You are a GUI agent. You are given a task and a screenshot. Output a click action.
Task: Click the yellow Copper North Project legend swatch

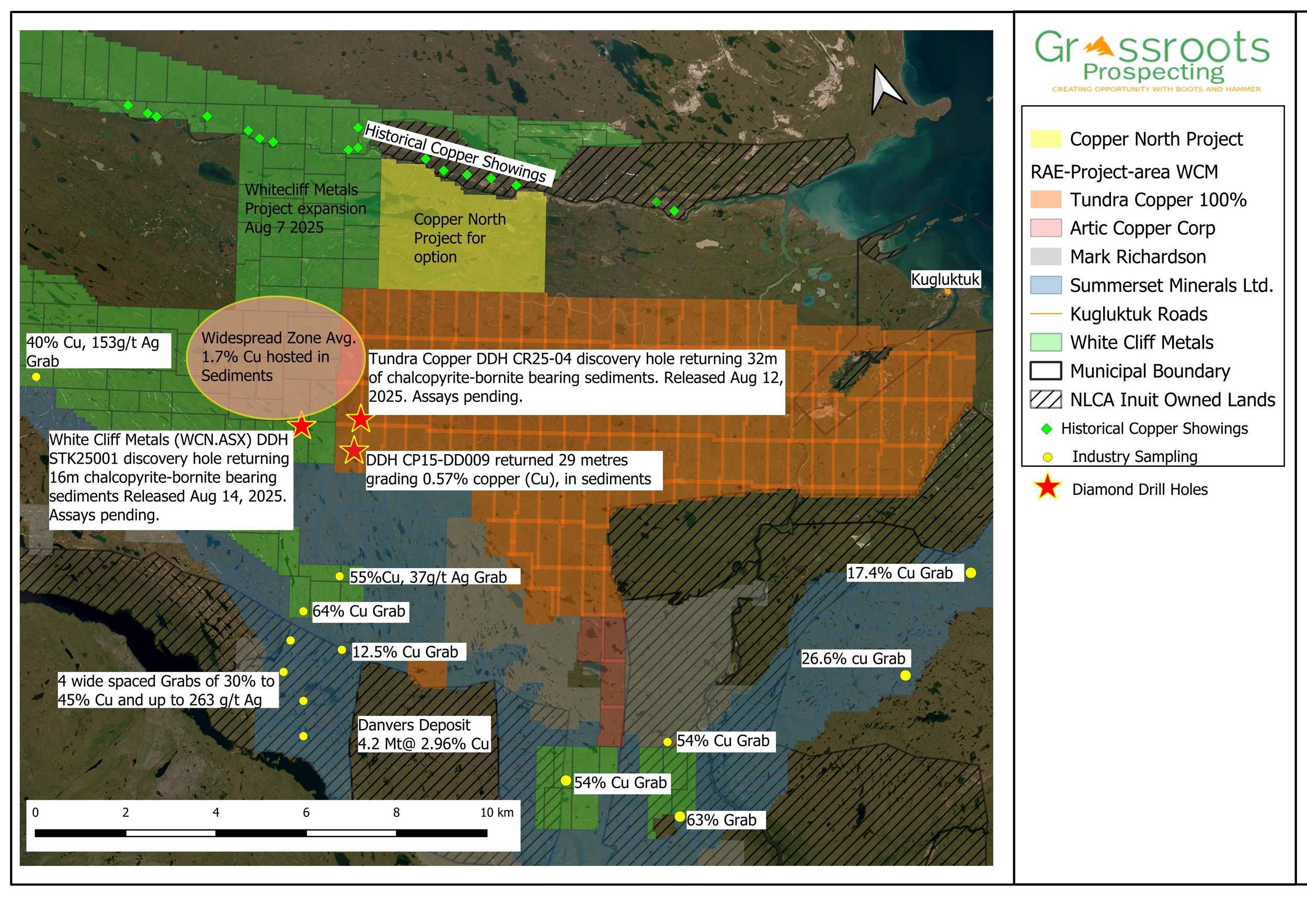1046,139
